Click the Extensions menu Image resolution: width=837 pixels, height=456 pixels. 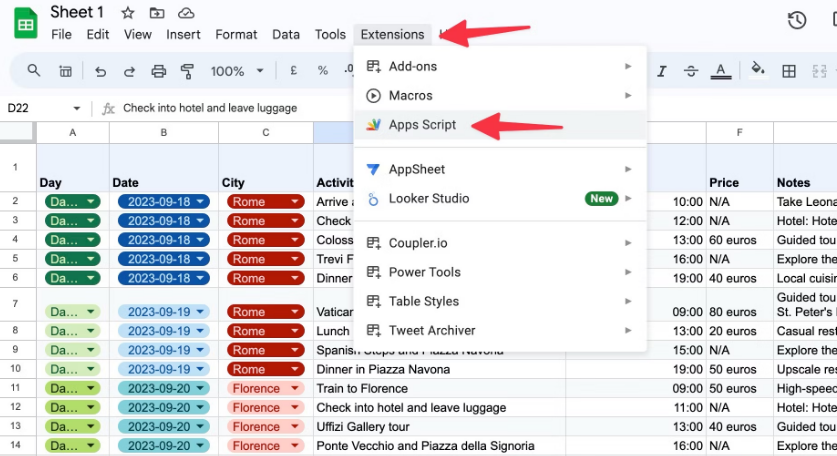point(392,35)
